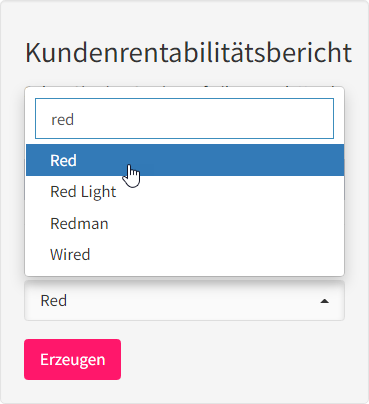Click the blue-highlighted row in list

tap(185, 160)
